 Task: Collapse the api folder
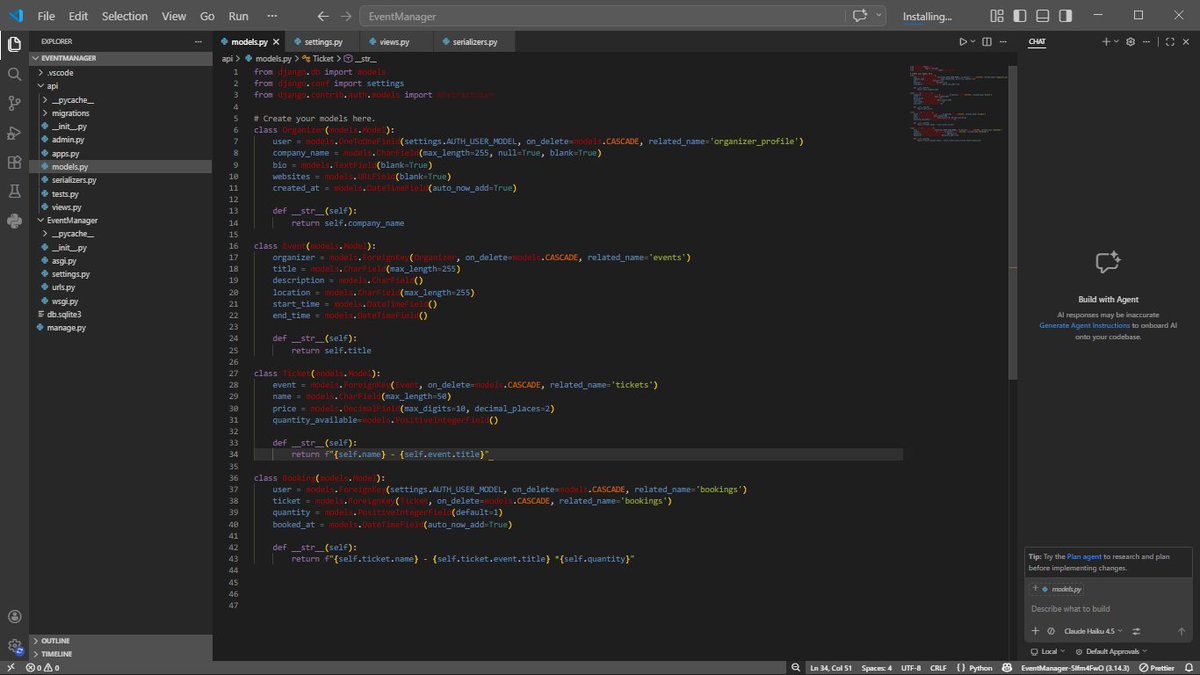tap(120, 86)
